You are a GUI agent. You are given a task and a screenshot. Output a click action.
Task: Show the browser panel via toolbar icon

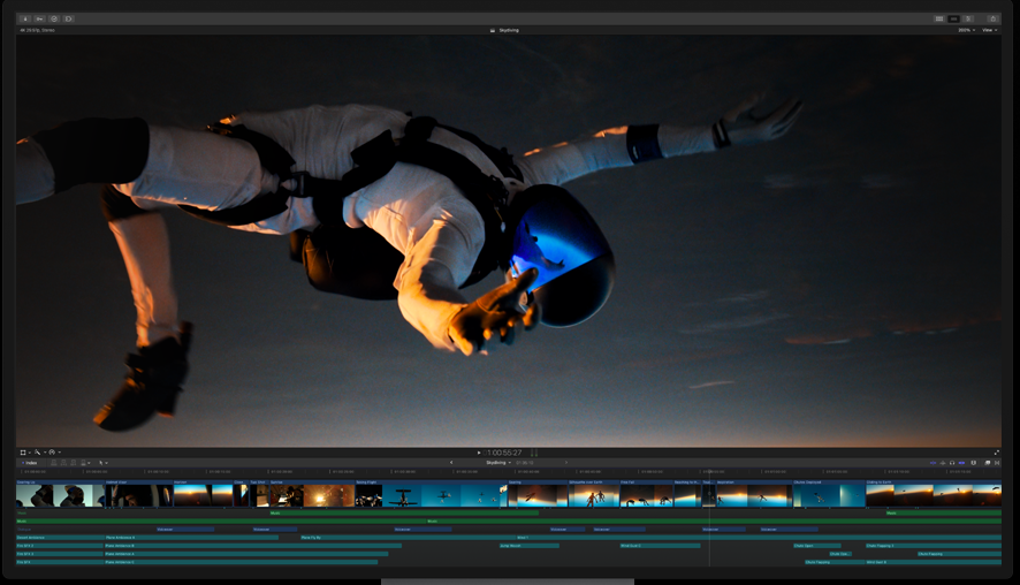(939, 18)
